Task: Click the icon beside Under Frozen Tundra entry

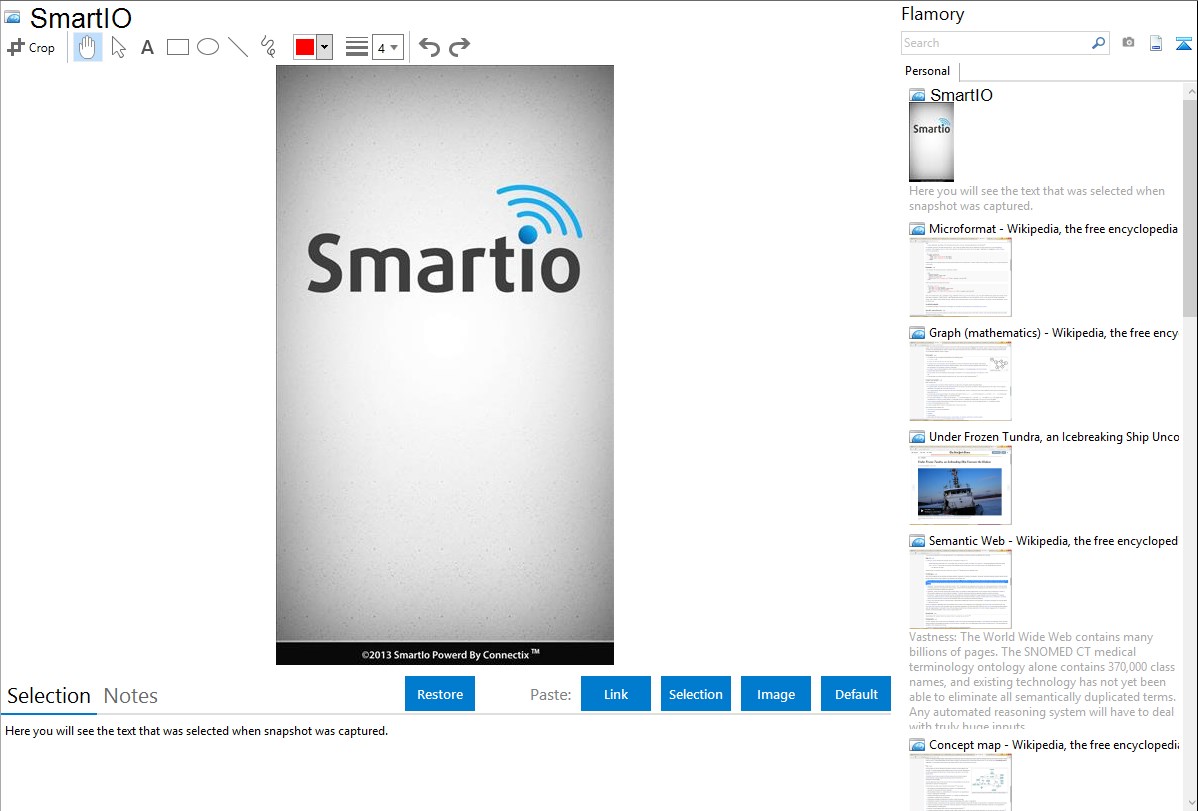Action: (x=917, y=437)
